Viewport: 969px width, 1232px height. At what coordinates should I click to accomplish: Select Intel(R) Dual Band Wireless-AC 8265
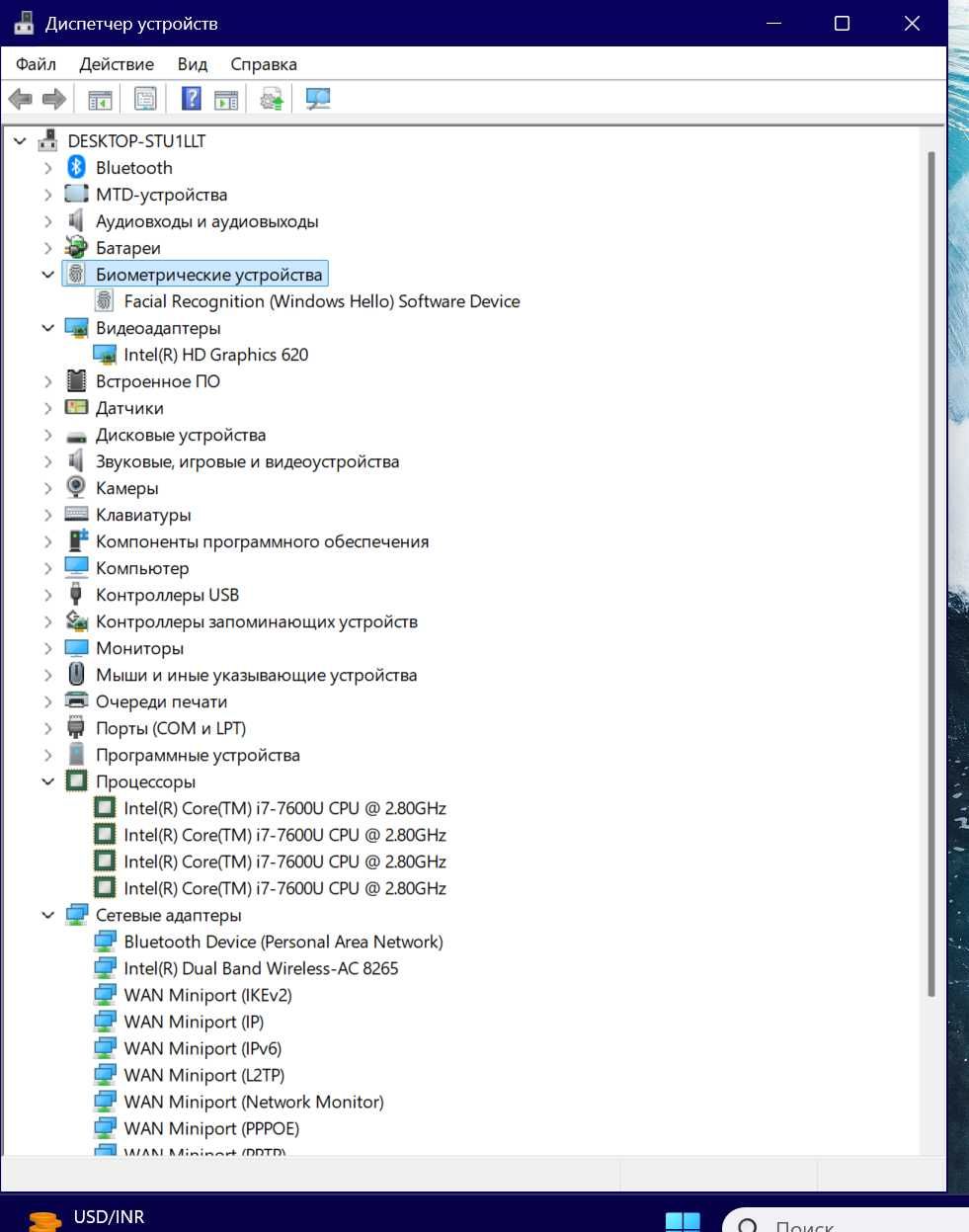tap(261, 968)
